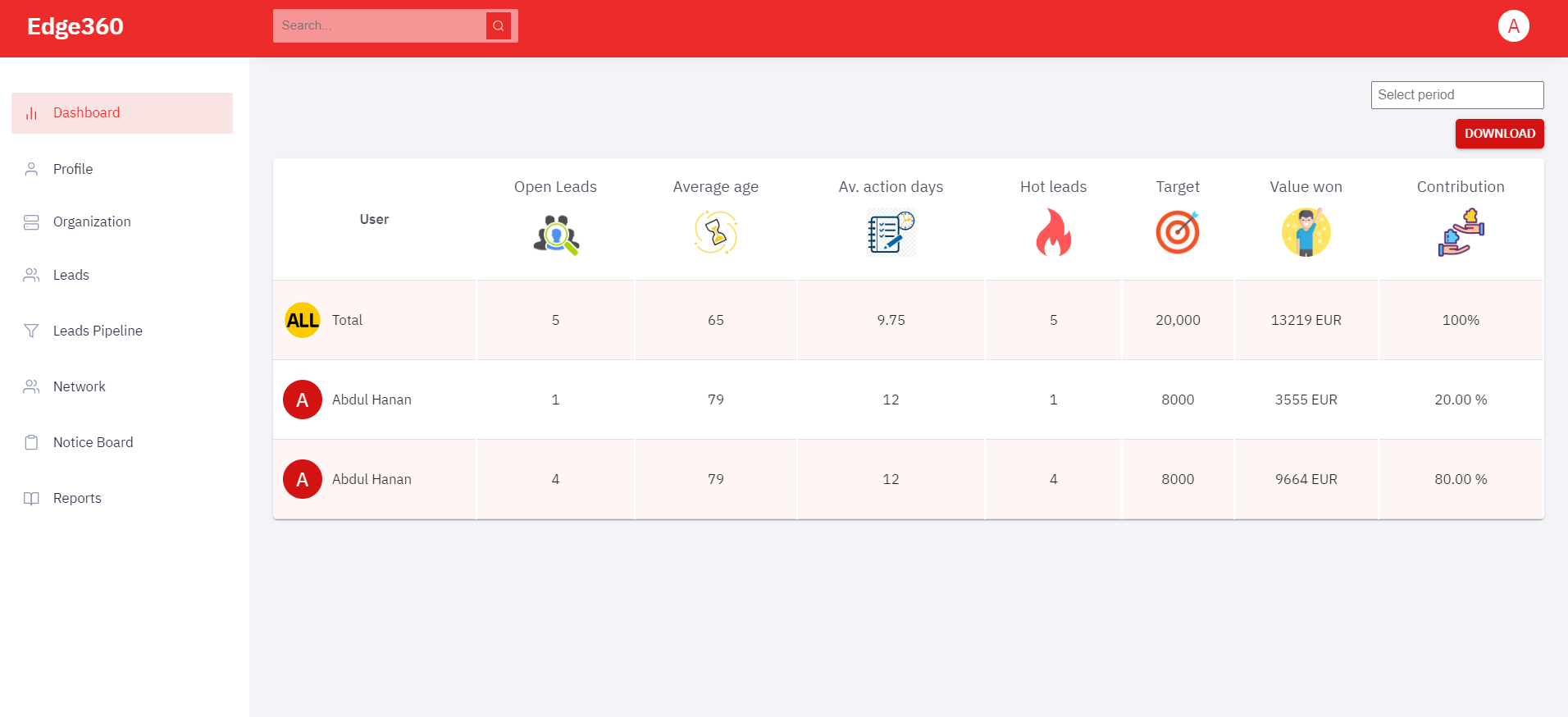Open the Select period dropdown

(x=1456, y=95)
